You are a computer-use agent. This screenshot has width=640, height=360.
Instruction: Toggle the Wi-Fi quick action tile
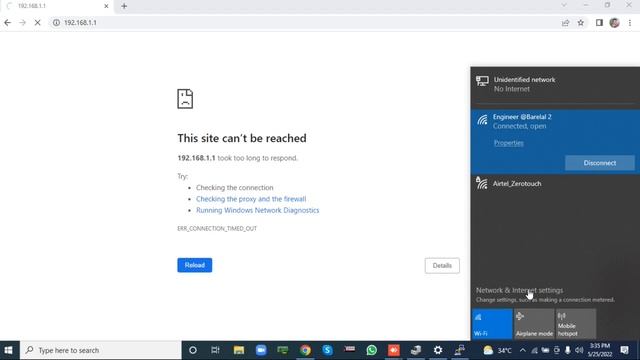492,324
